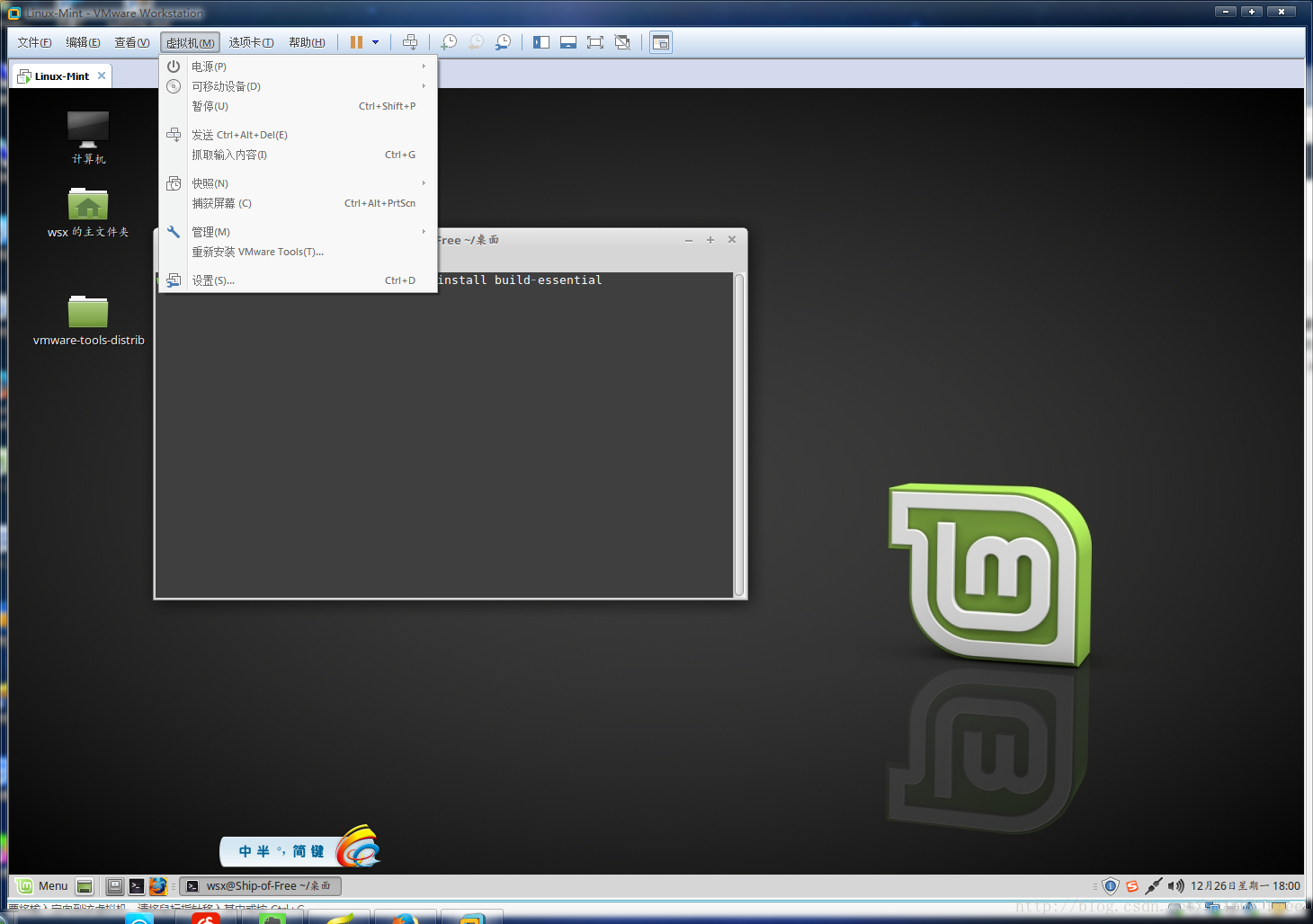The image size is (1313, 924).
Task: Choose 捕获屏幕 (C) menu entry
Action: click(298, 203)
